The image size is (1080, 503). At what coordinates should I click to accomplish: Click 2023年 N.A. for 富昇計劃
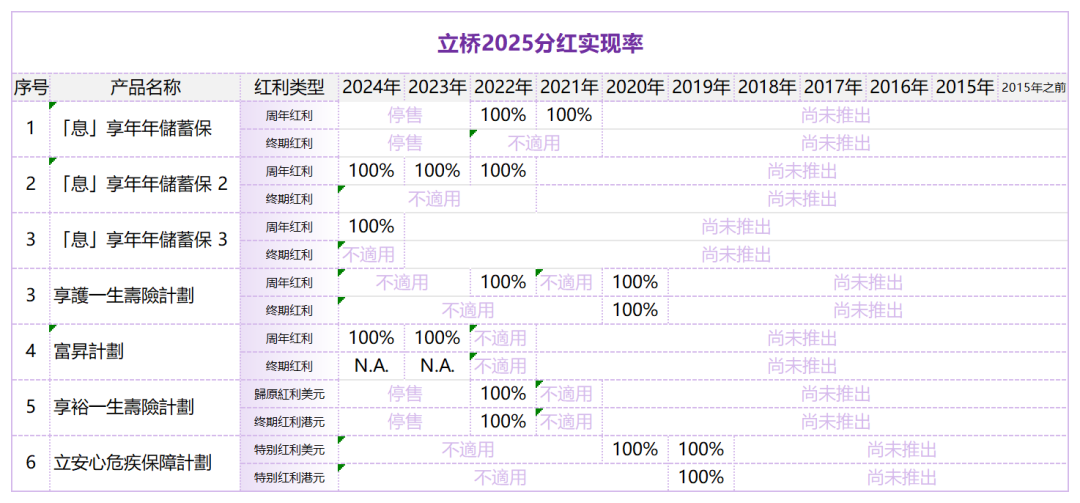(x=437, y=366)
